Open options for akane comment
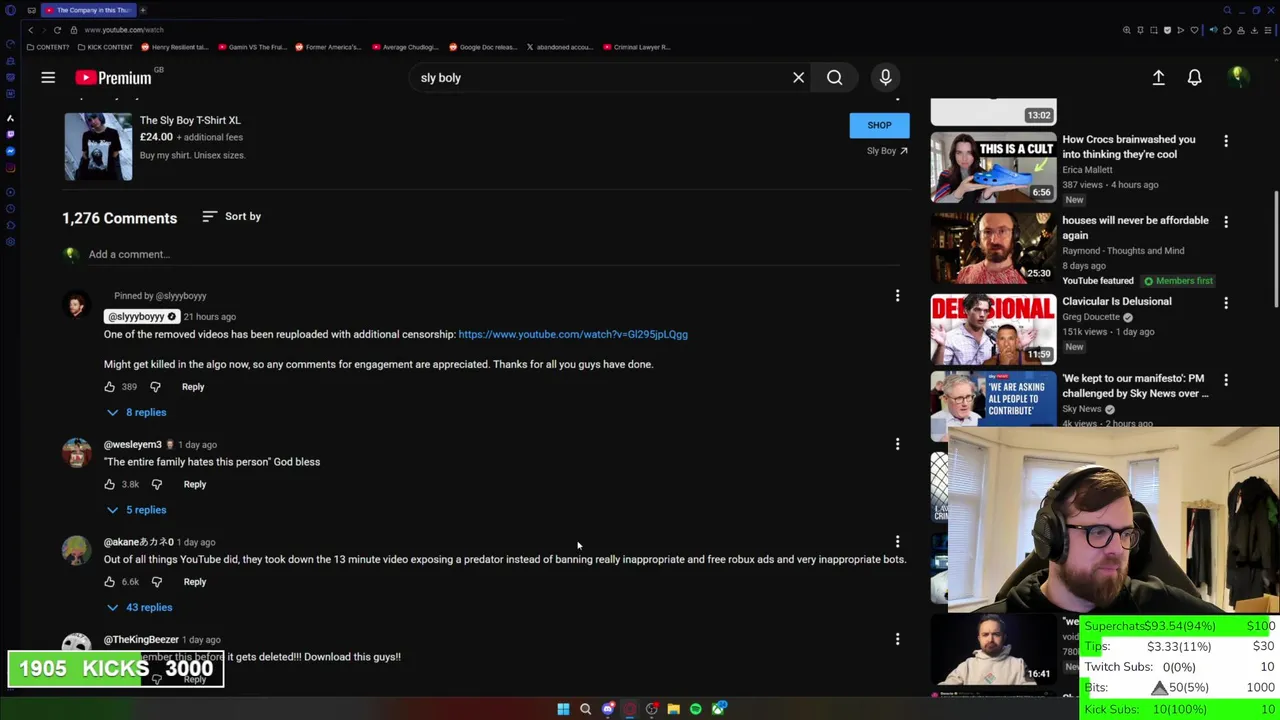 897,542
